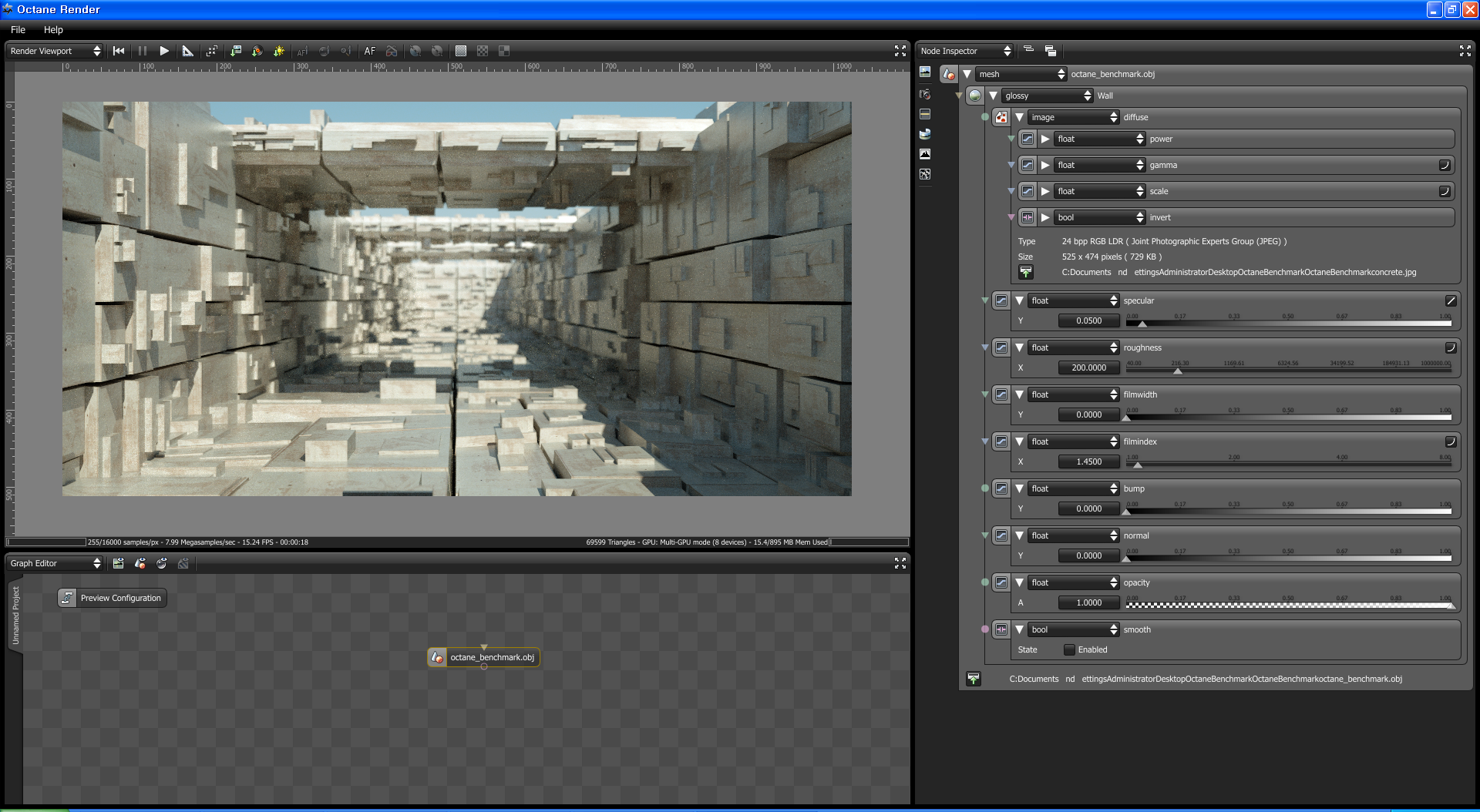Toggle striped-box visibility icon in Graph Editor toolbar
1480x812 pixels.
point(183,563)
